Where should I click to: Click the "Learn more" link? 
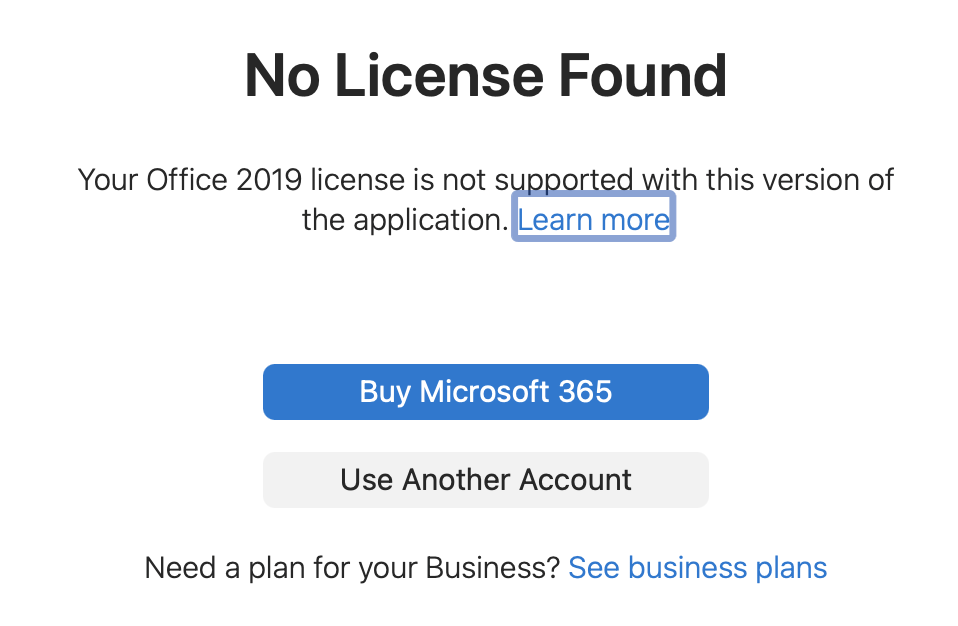coord(593,219)
